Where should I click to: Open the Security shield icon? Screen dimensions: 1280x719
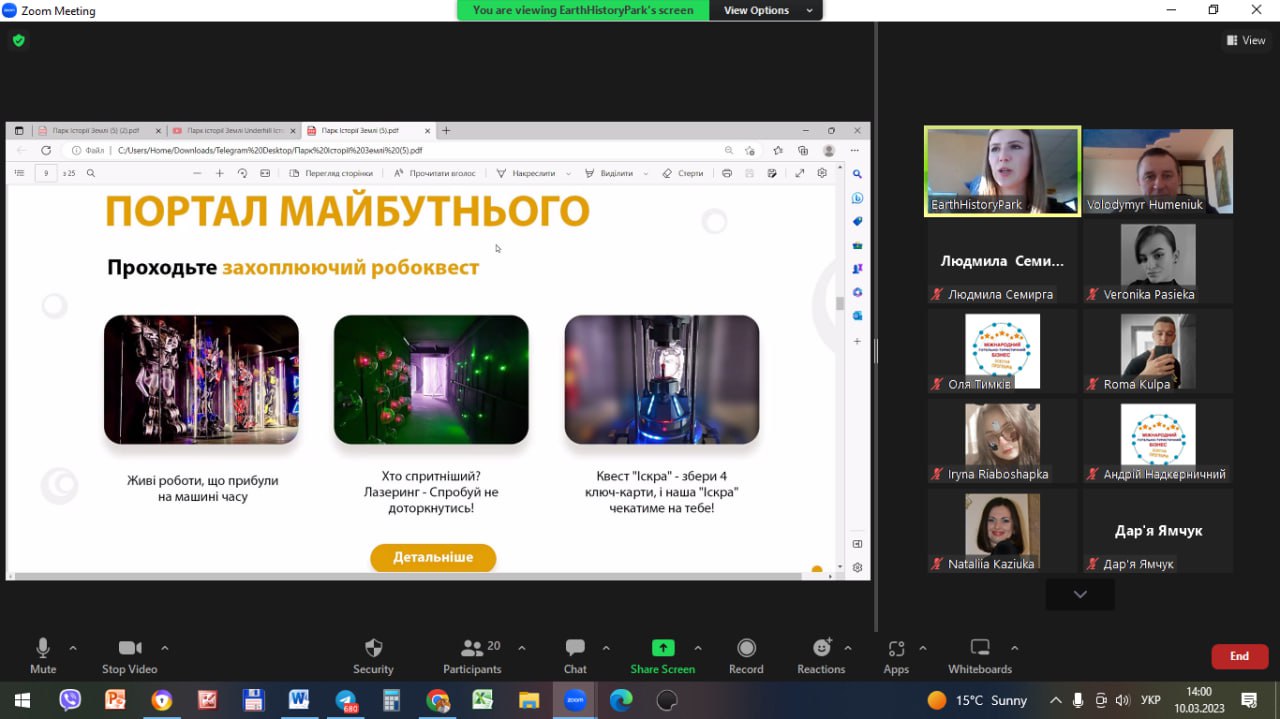pos(373,648)
